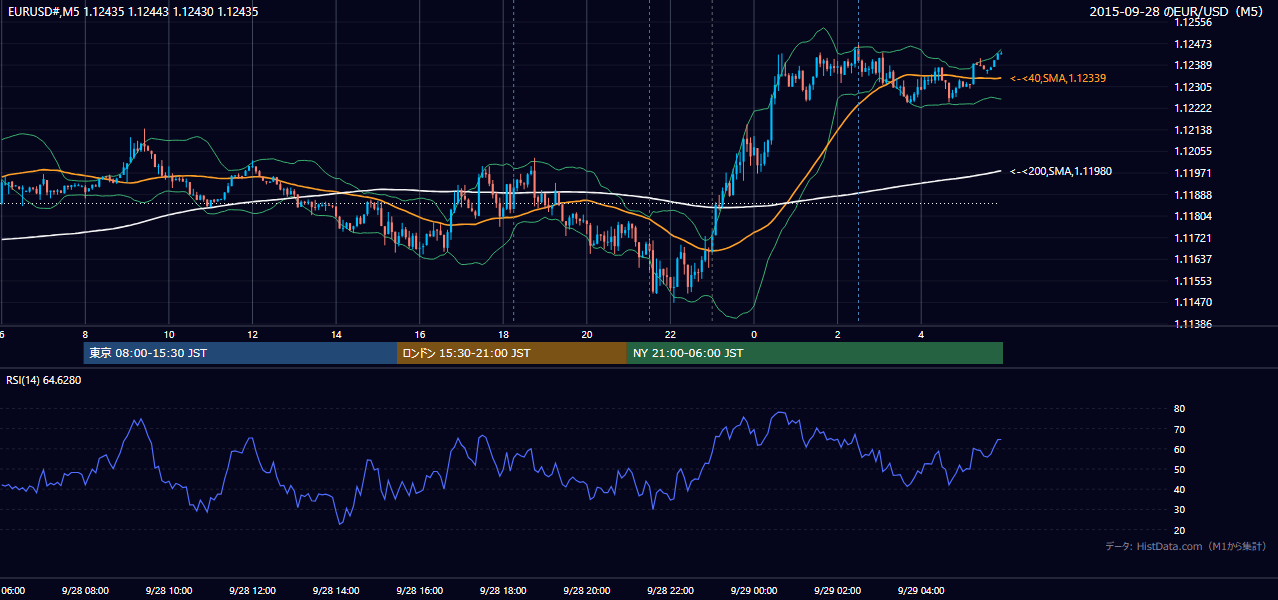Click the 9/29 04:00 bottom time label
1278x600 pixels.
[x=920, y=590]
